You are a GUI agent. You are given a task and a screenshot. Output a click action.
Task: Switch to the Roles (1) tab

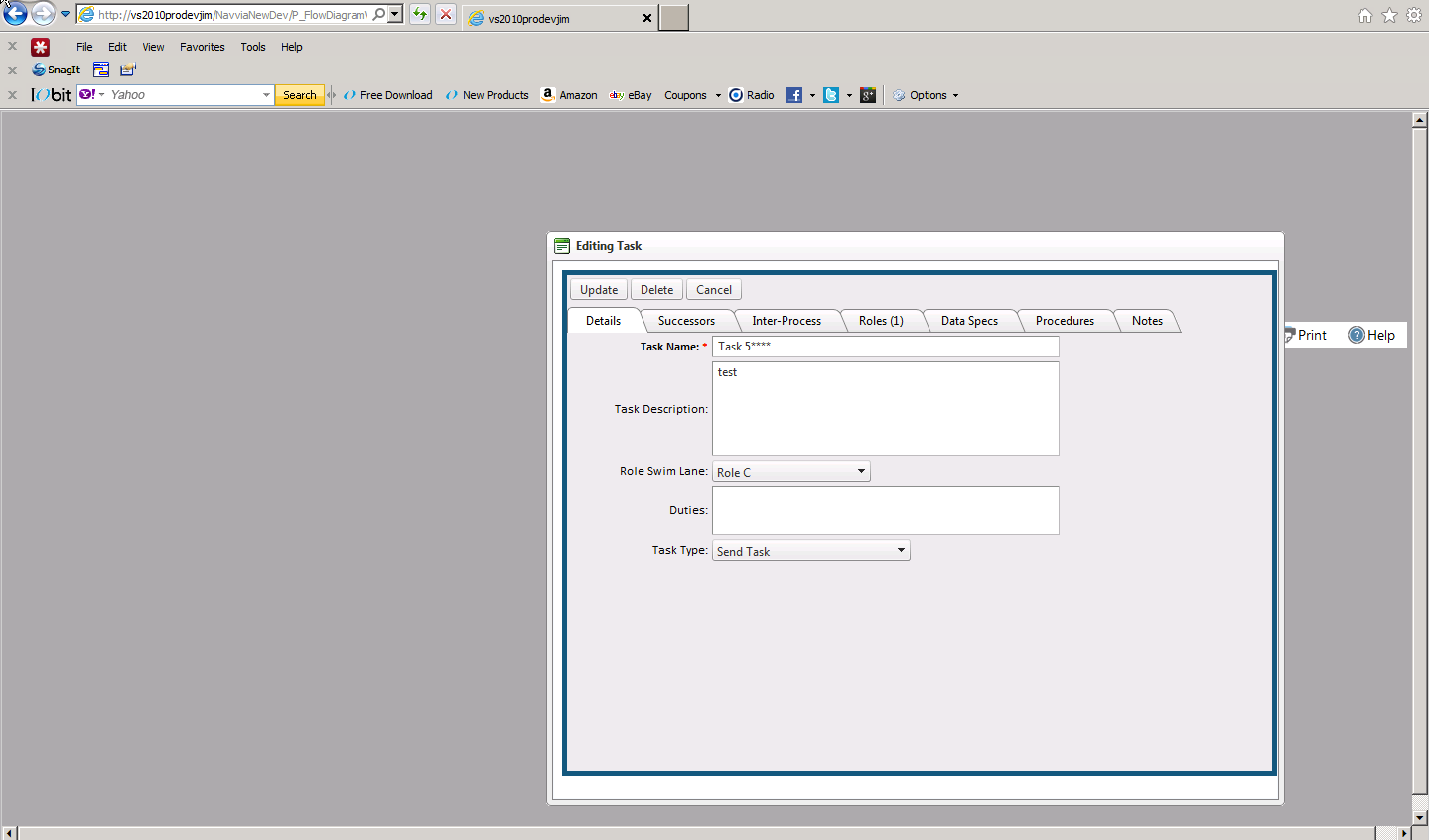tap(881, 321)
